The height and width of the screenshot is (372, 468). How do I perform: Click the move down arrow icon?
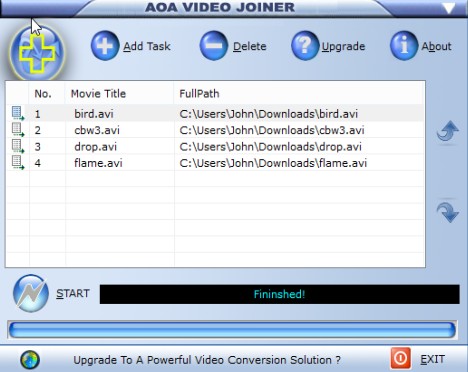(448, 212)
